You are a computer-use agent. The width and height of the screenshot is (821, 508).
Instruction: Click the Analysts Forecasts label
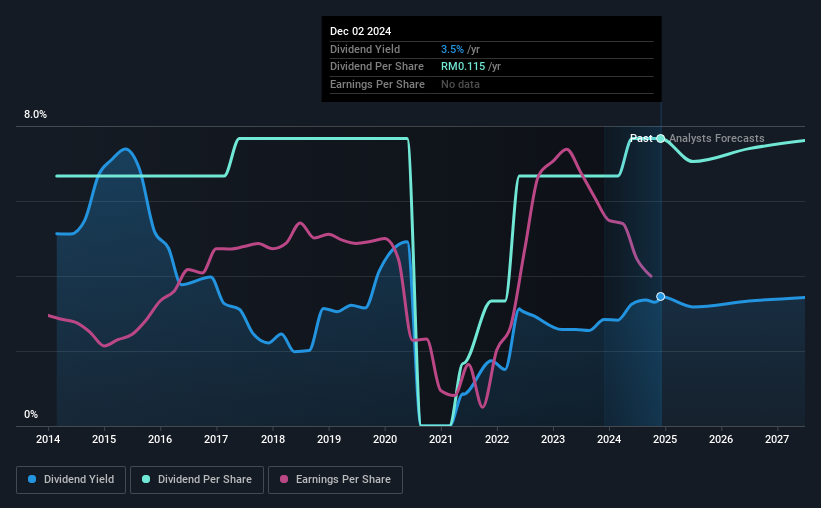click(717, 138)
